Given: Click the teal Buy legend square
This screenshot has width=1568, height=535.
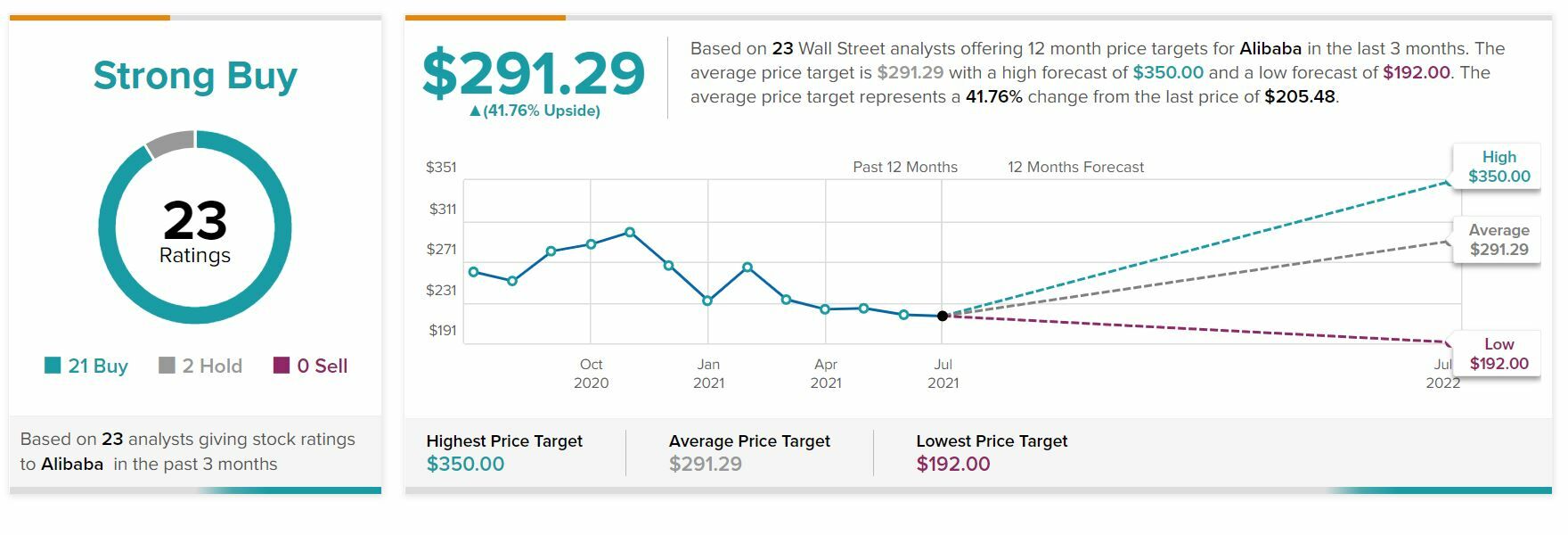Looking at the screenshot, I should click(x=53, y=366).
